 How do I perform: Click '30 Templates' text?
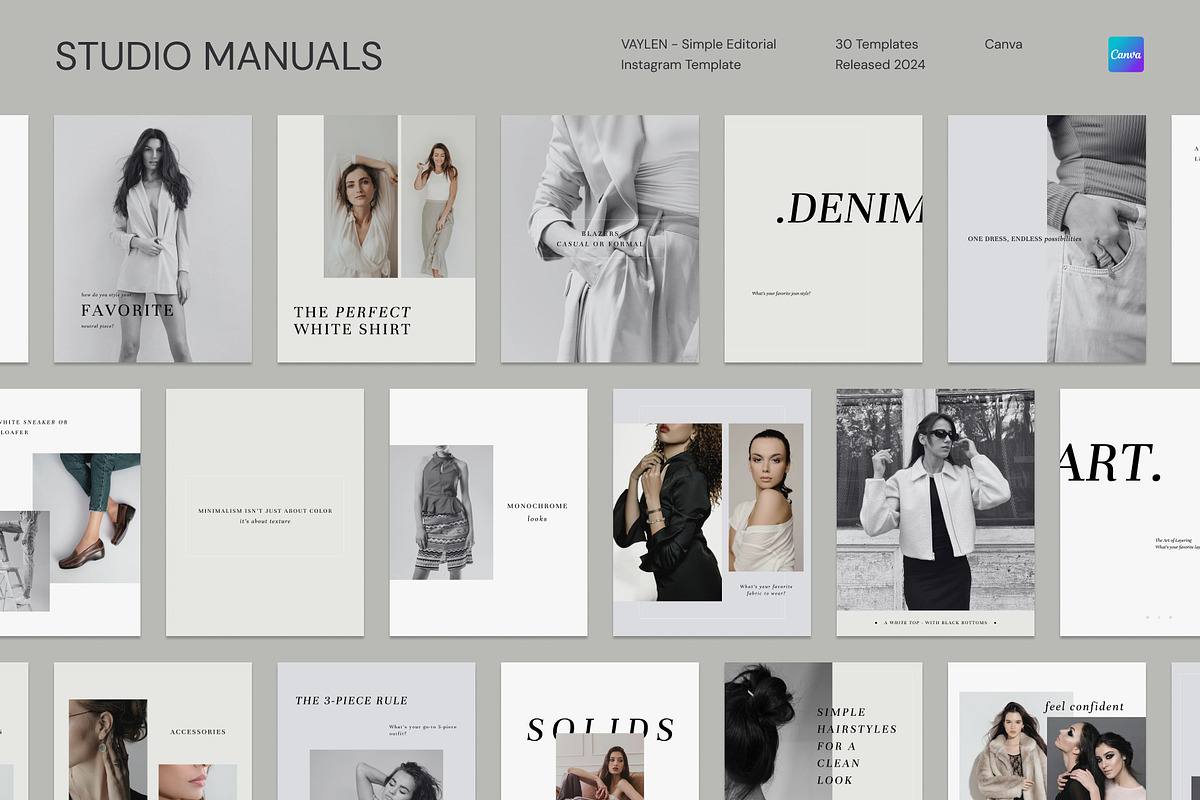pos(877,44)
